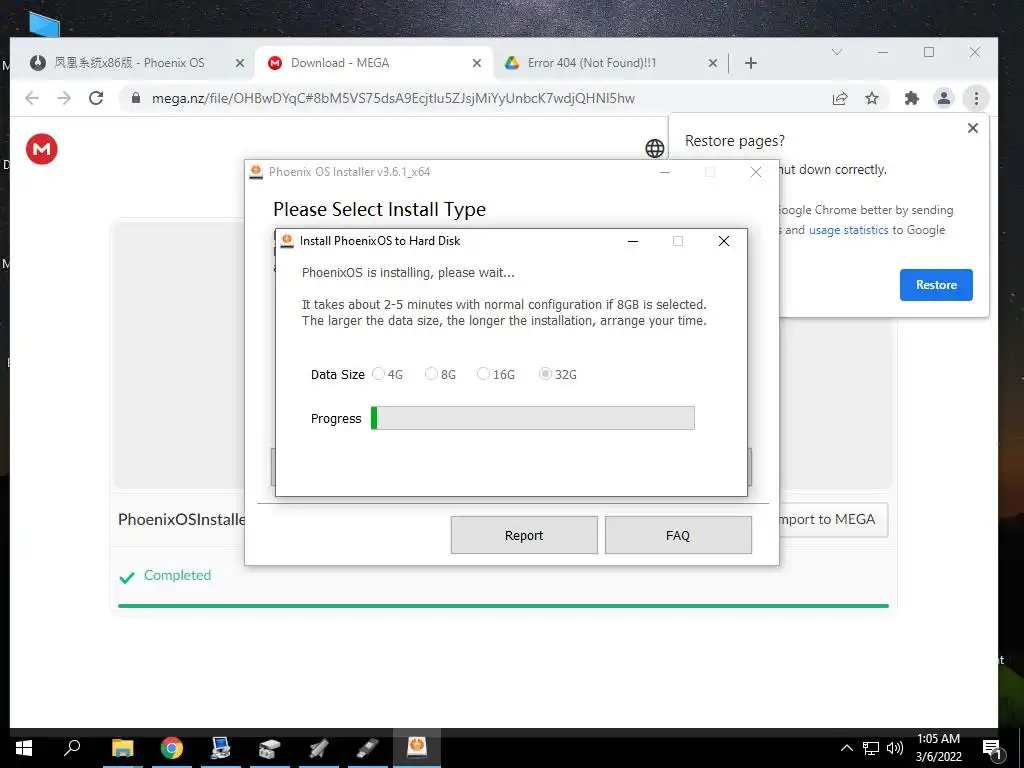
Task: Click the URL address field
Action: pos(473,98)
